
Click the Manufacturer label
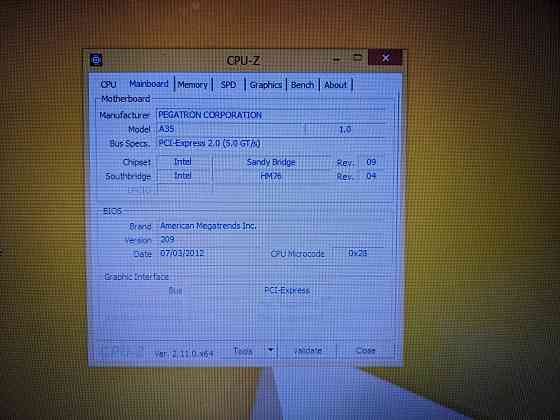tap(124, 115)
